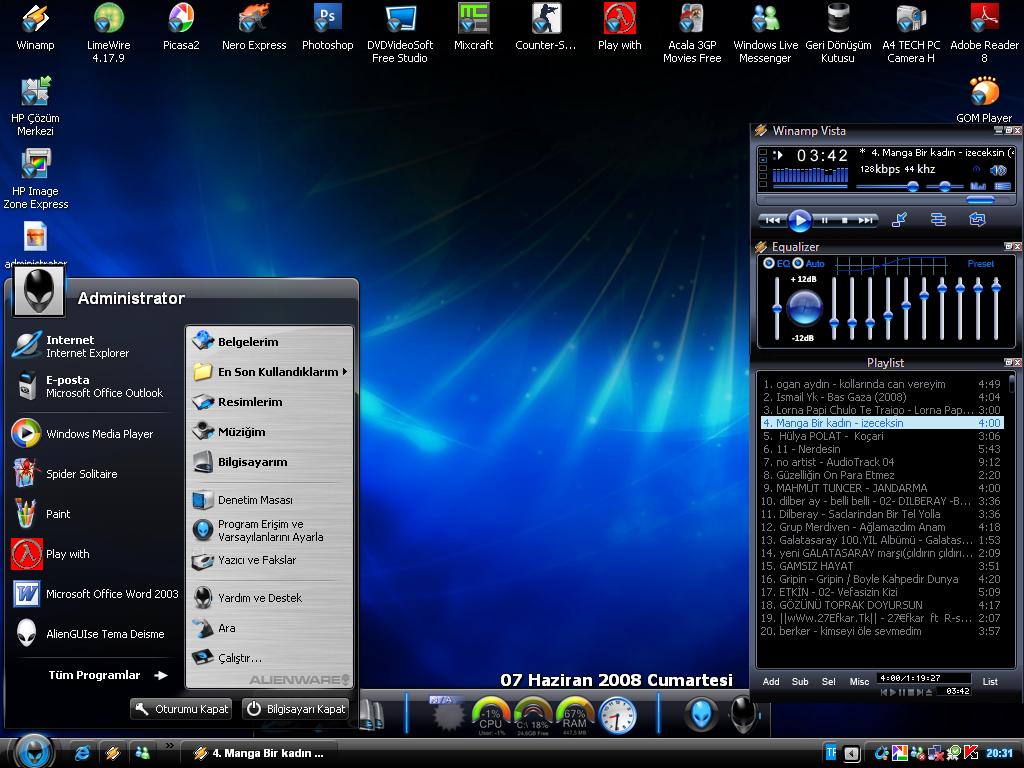This screenshot has height=768, width=1024.
Task: Click the Winamp song seek bar
Action: pyautogui.click(x=886, y=199)
